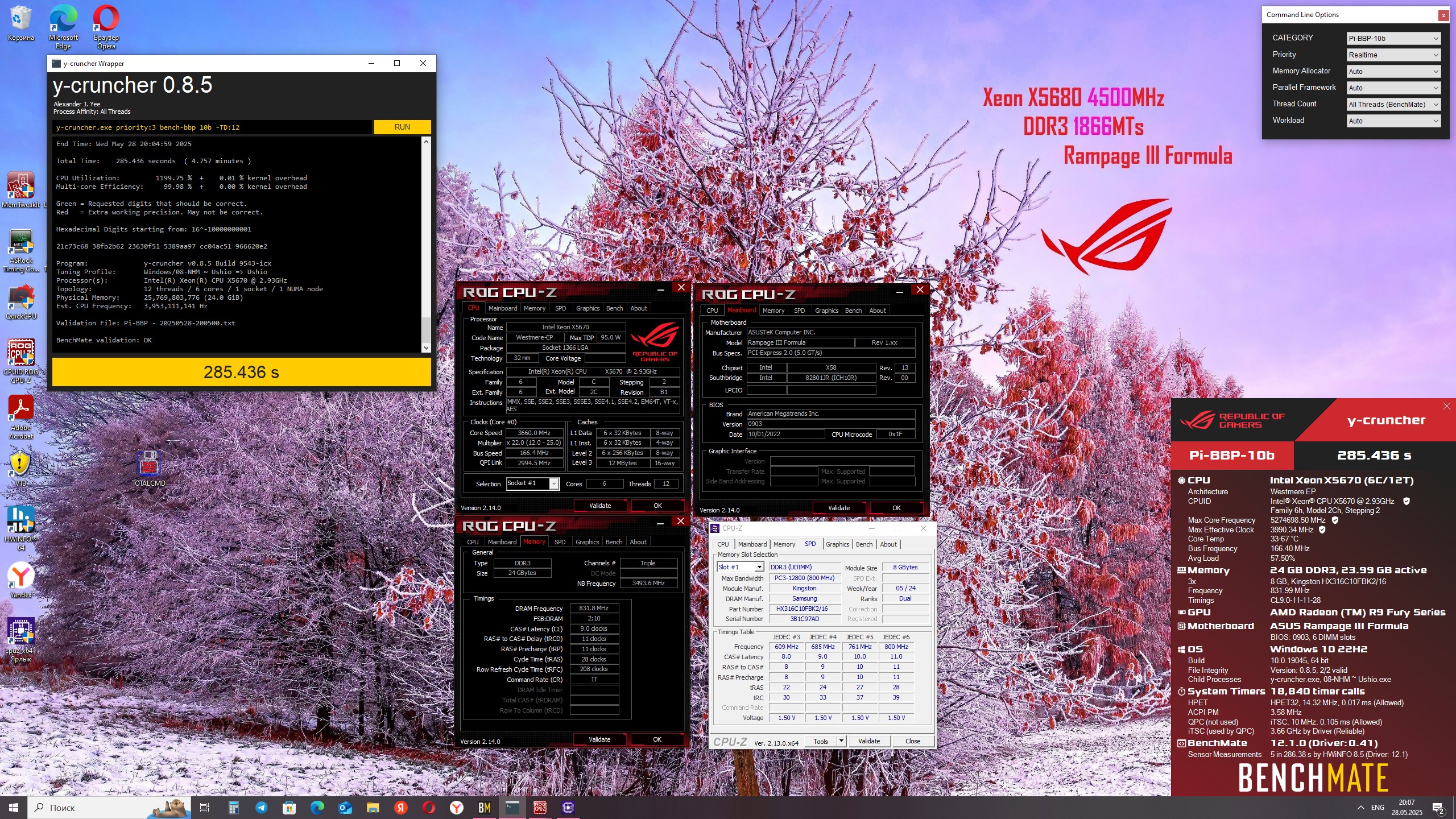1456x819 pixels.
Task: Open Microsoft Store from the taskbar
Action: [289, 808]
